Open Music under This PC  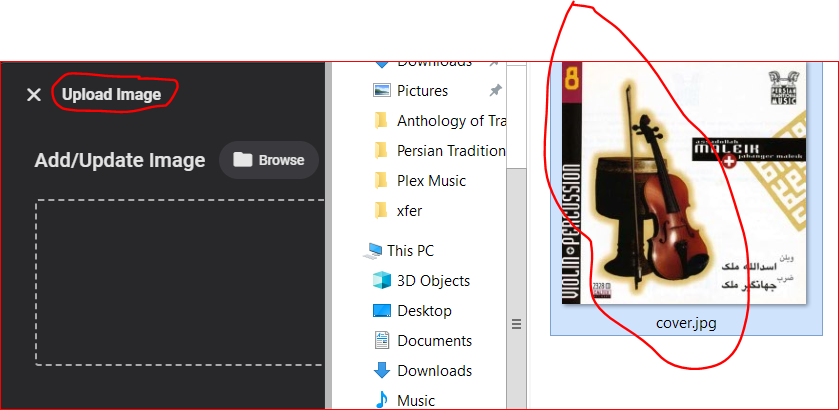pyautogui.click(x=416, y=401)
